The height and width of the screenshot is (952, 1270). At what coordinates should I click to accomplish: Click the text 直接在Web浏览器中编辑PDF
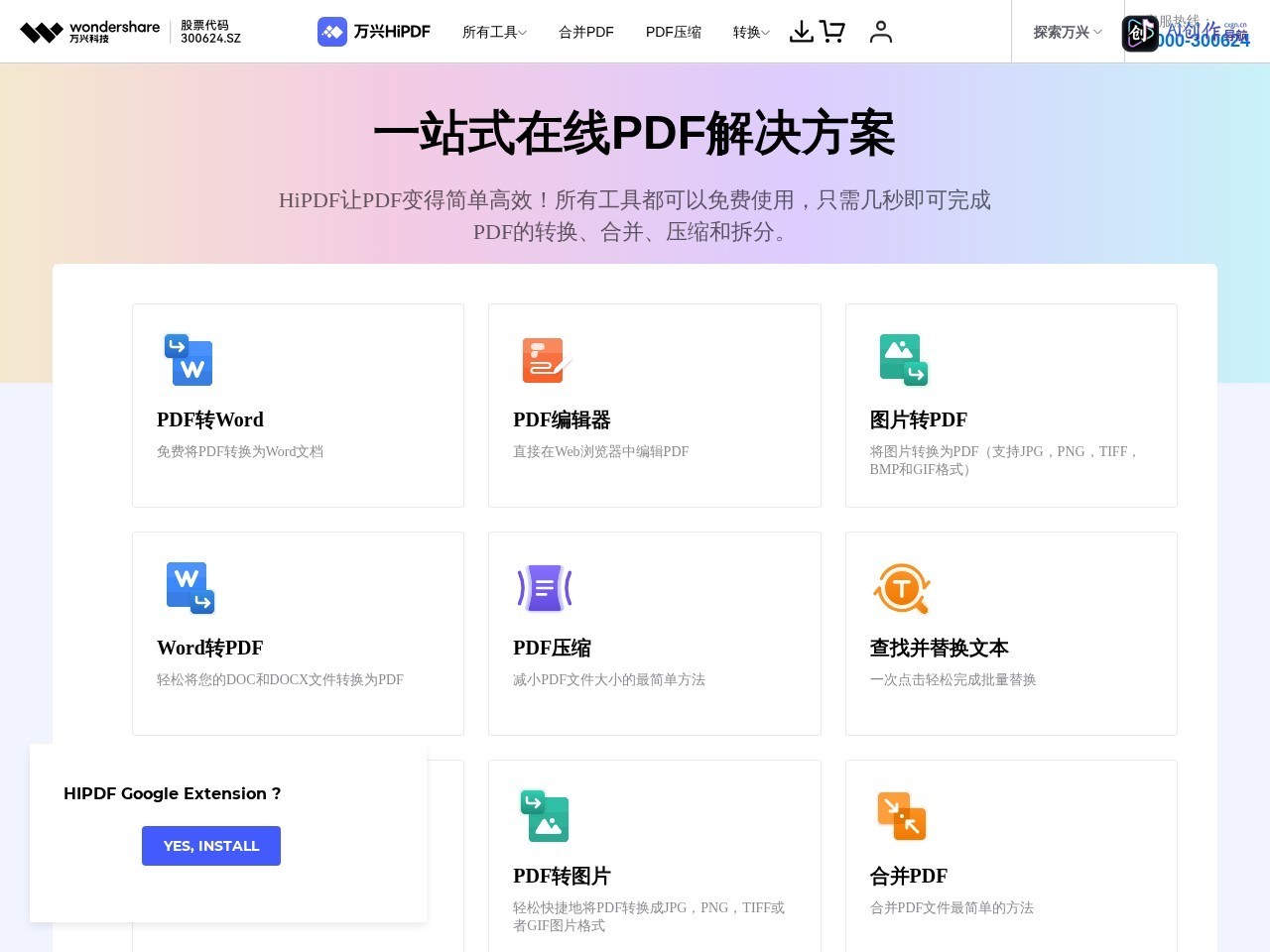coord(601,451)
